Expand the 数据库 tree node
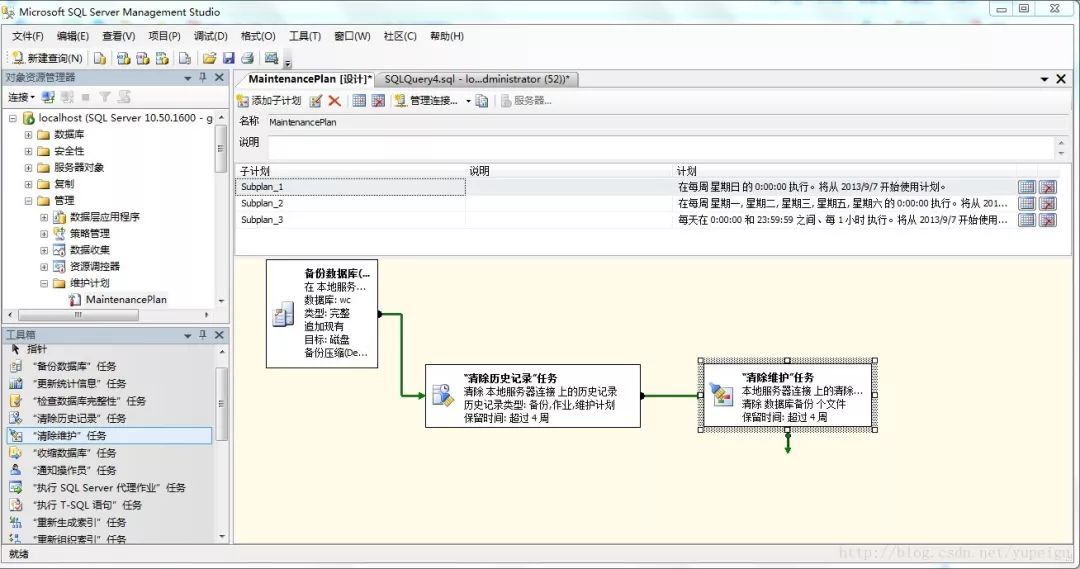 (29, 135)
